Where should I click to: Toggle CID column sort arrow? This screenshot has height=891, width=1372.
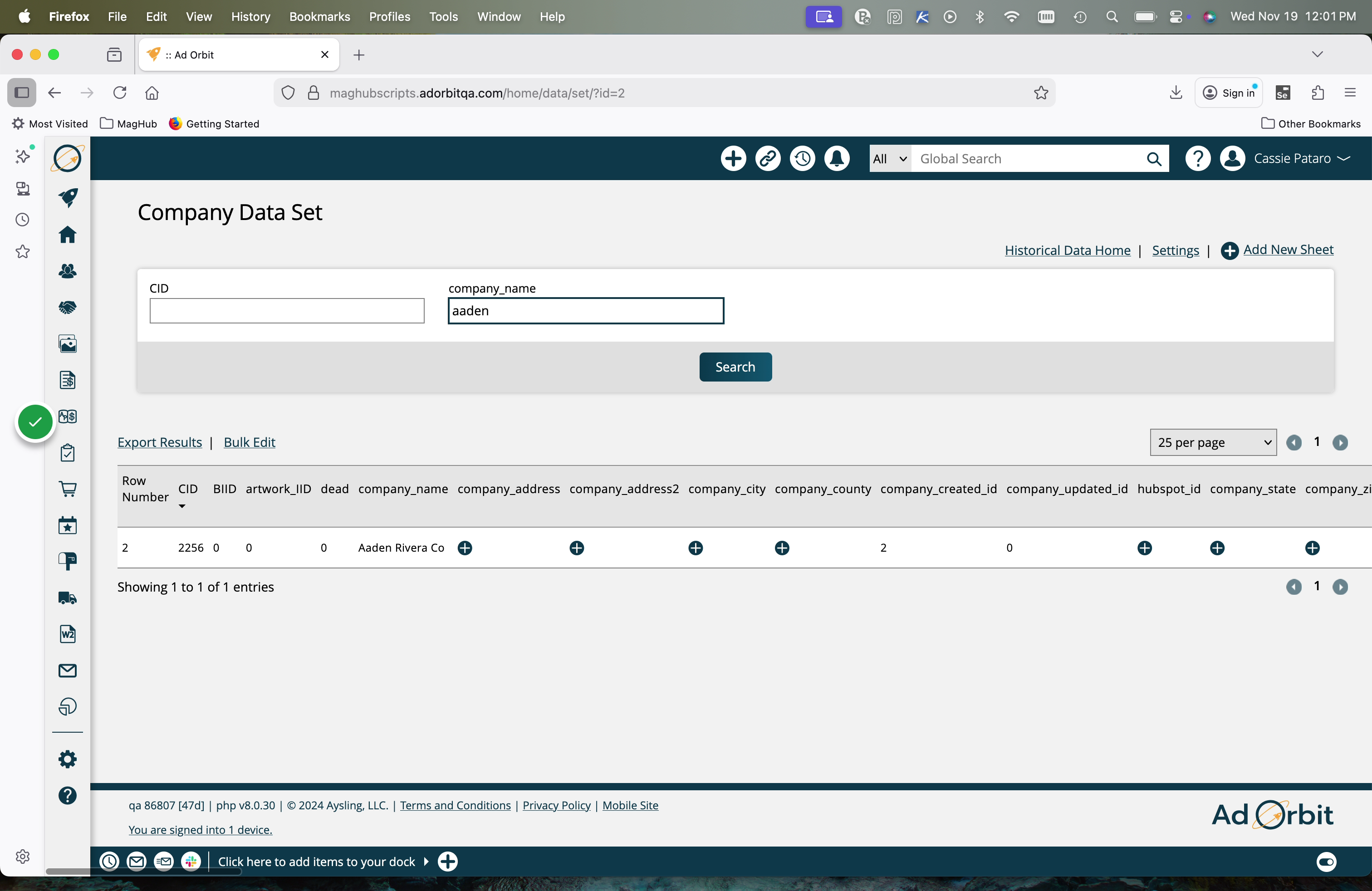(182, 506)
